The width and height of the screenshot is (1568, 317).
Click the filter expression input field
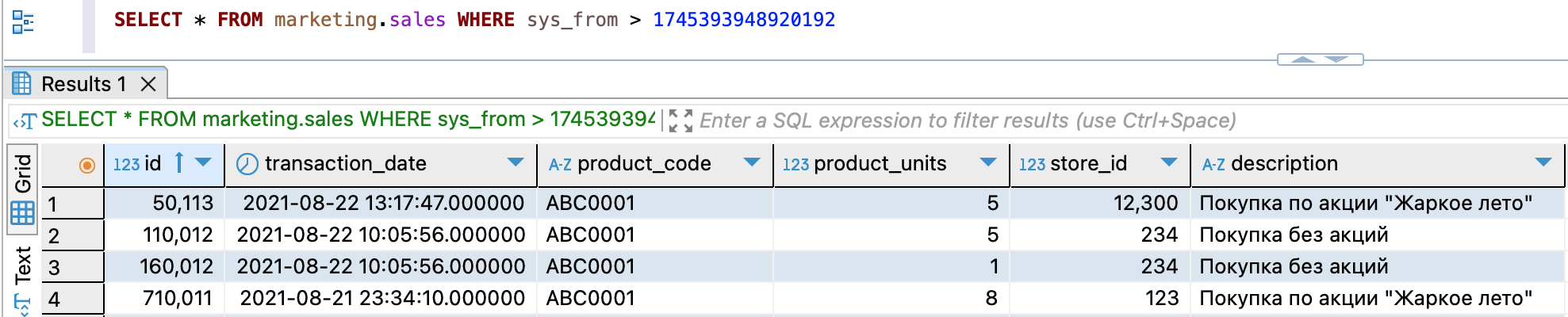point(968,120)
